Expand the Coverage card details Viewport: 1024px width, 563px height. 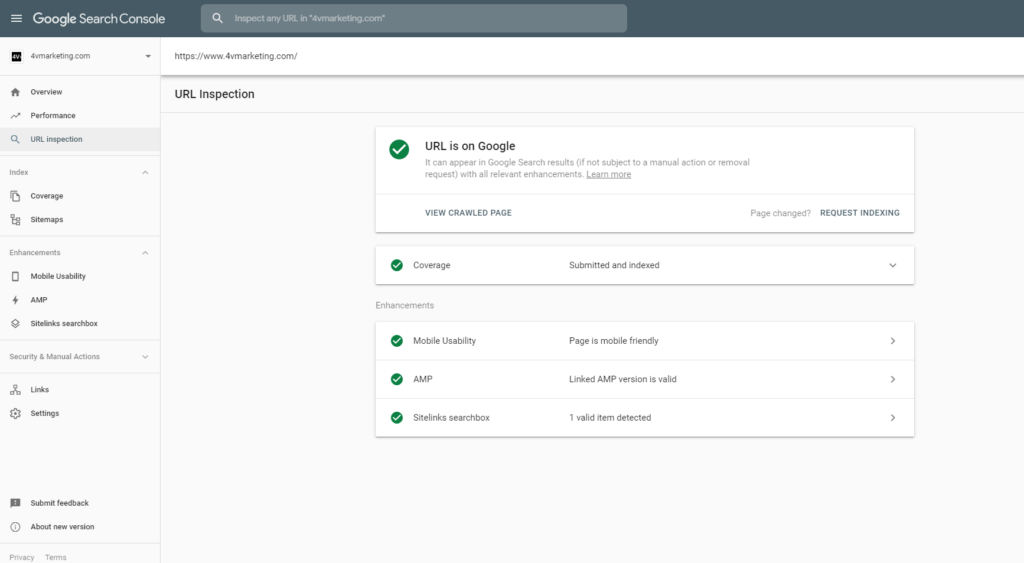(x=892, y=265)
